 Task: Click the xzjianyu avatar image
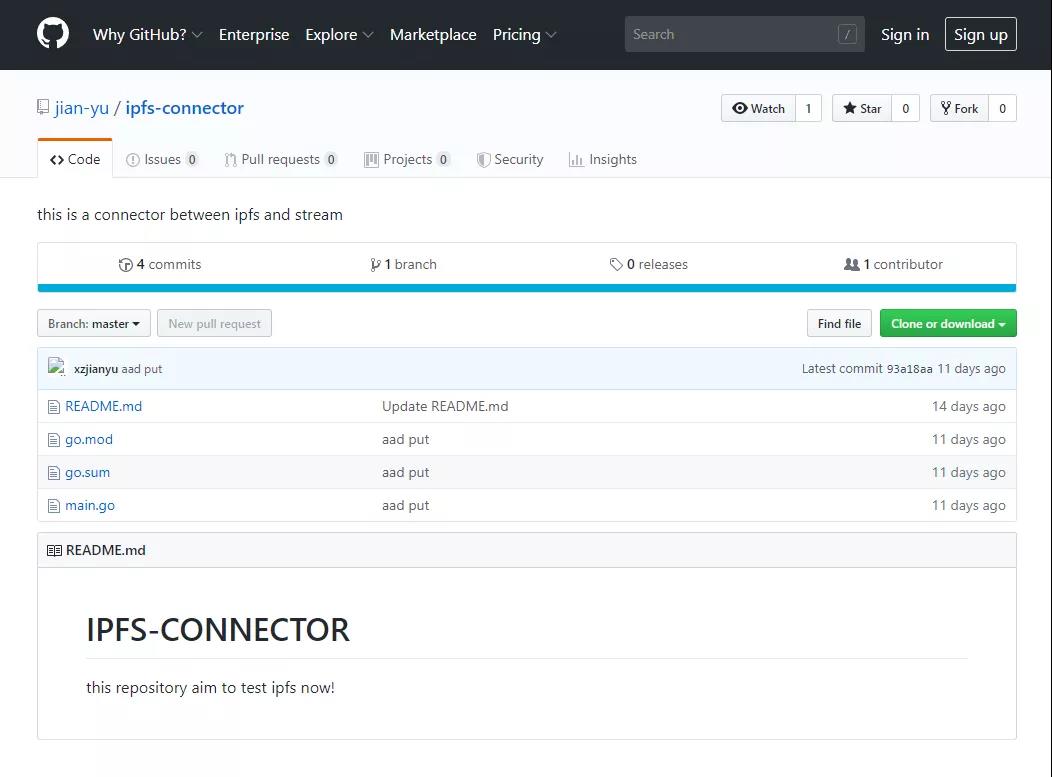[56, 367]
